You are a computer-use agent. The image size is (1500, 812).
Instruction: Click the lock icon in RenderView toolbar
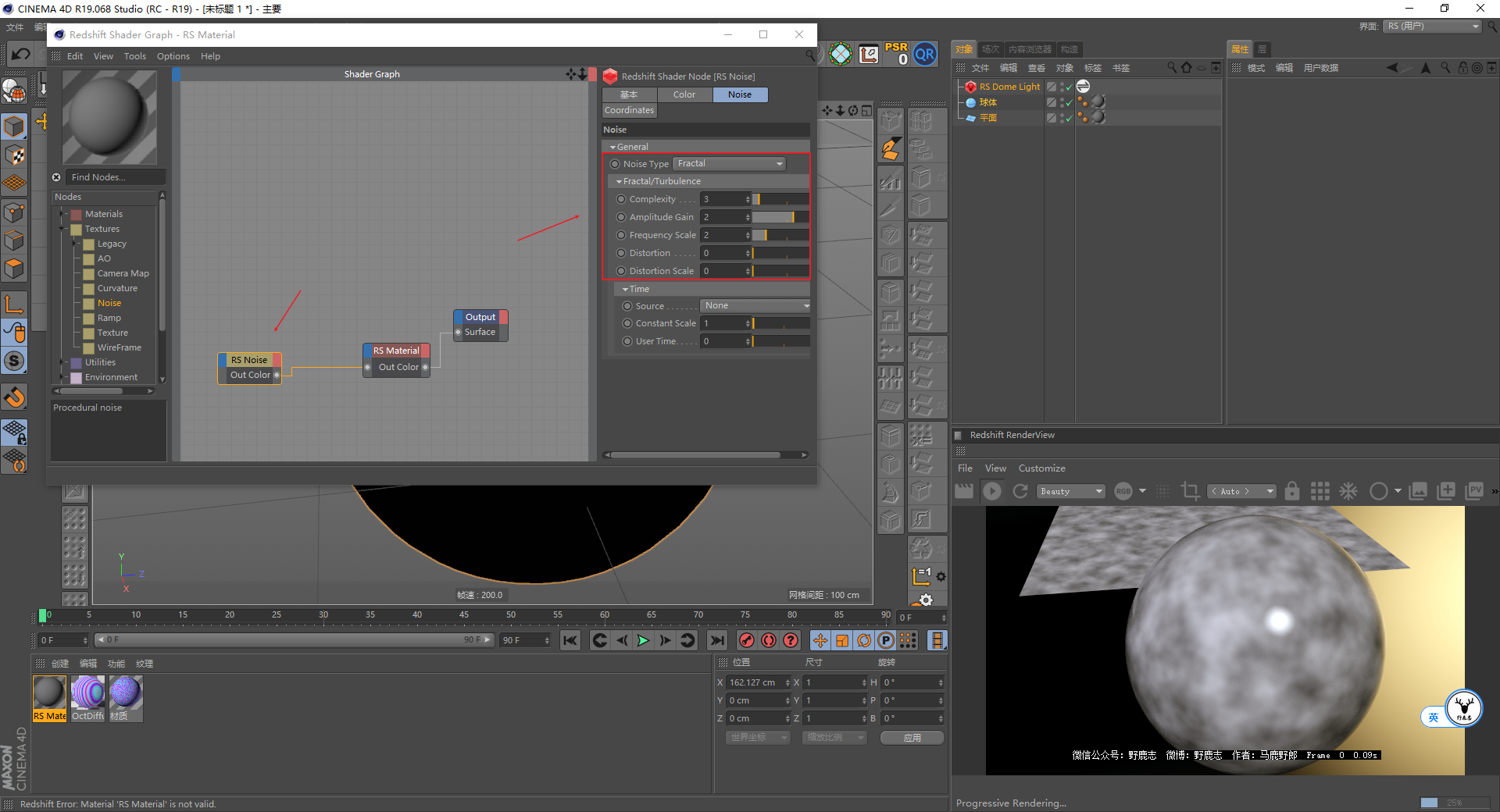(x=1292, y=491)
